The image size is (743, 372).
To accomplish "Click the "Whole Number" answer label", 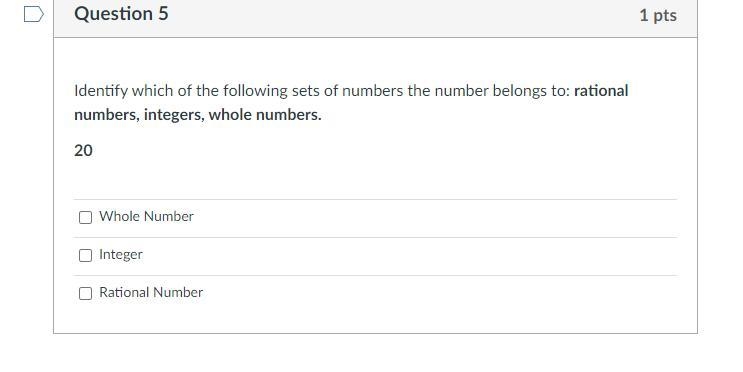I will click(146, 217).
